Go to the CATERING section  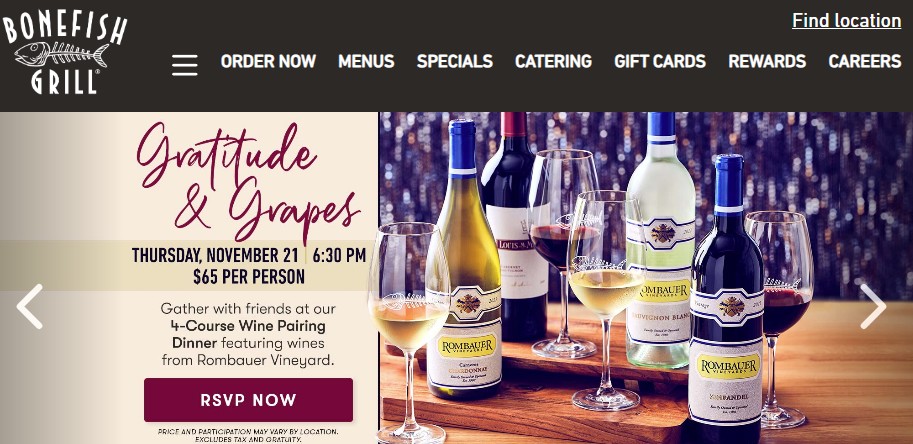553,61
